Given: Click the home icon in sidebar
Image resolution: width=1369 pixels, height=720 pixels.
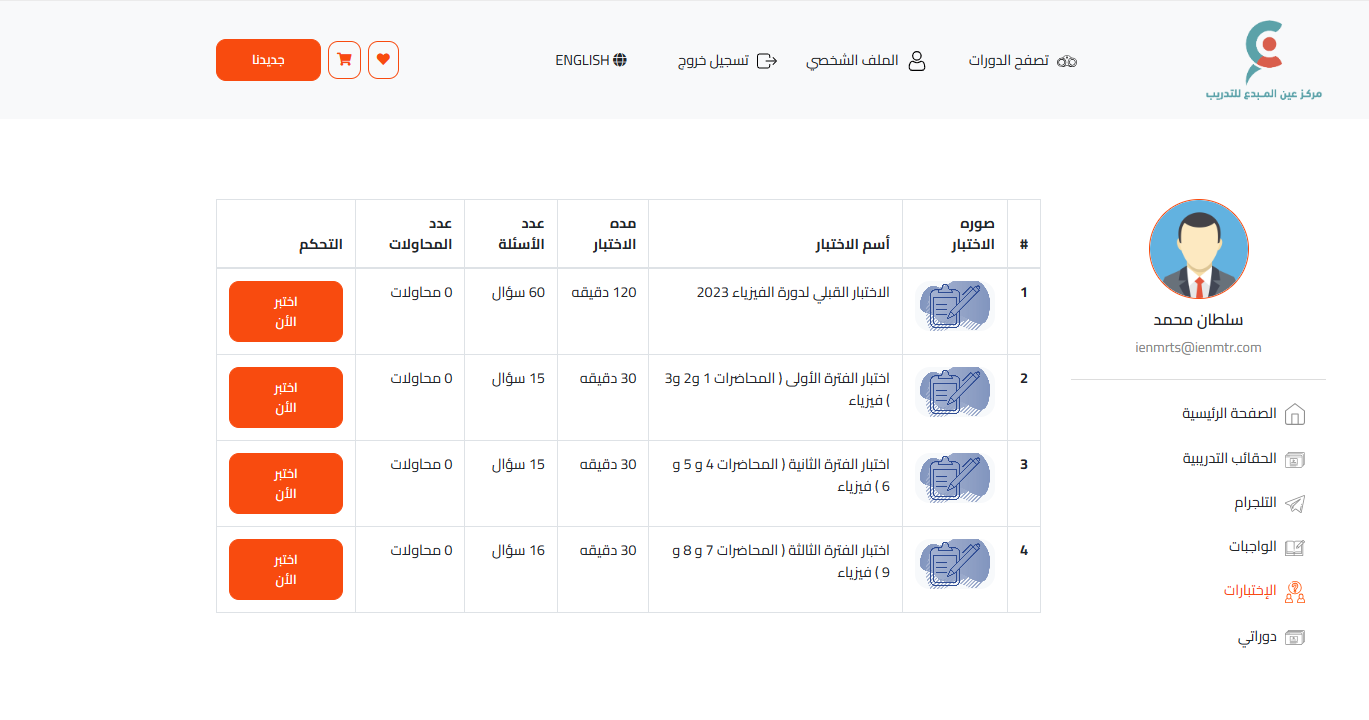Looking at the screenshot, I should click(x=1294, y=414).
